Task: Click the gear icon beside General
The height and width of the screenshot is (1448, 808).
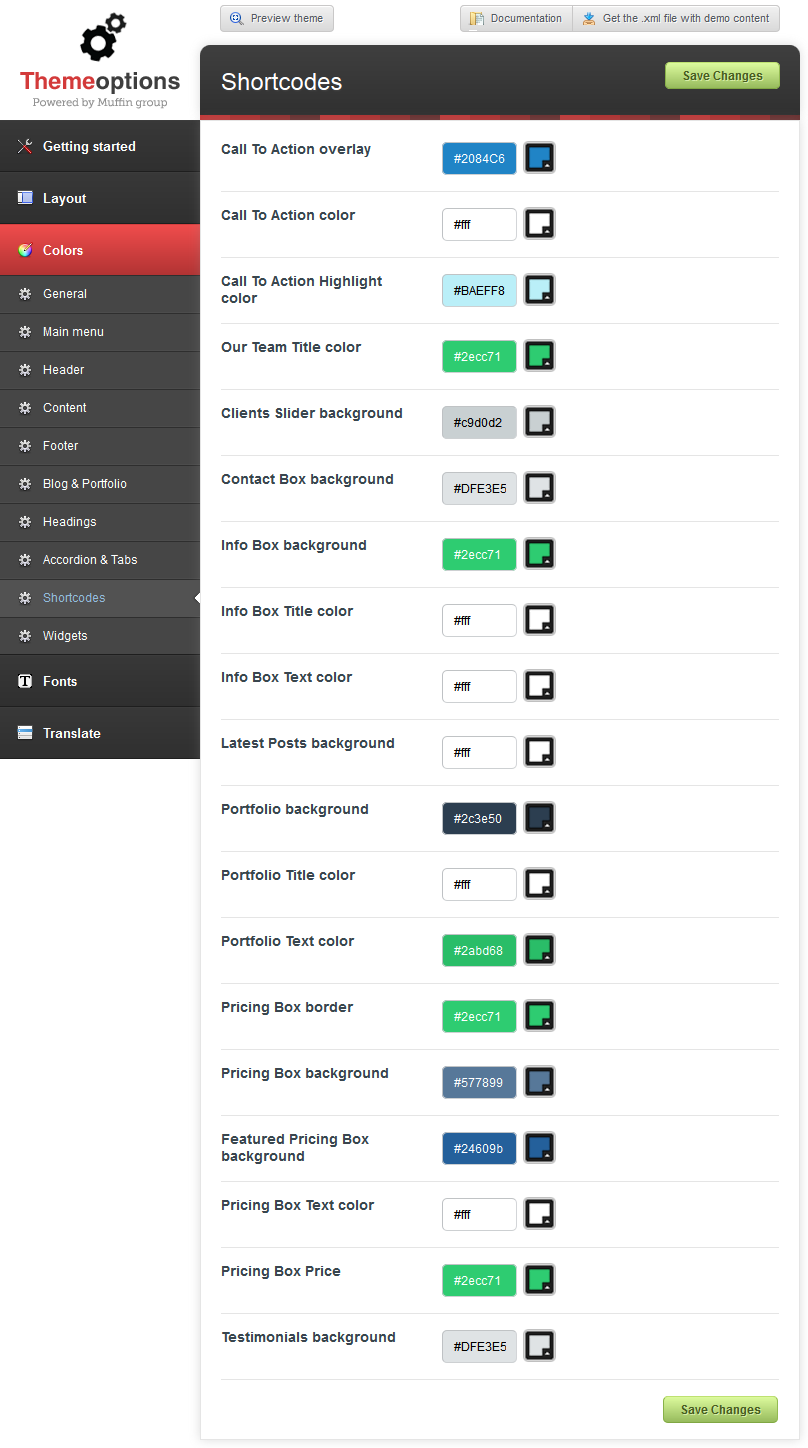Action: click(25, 294)
